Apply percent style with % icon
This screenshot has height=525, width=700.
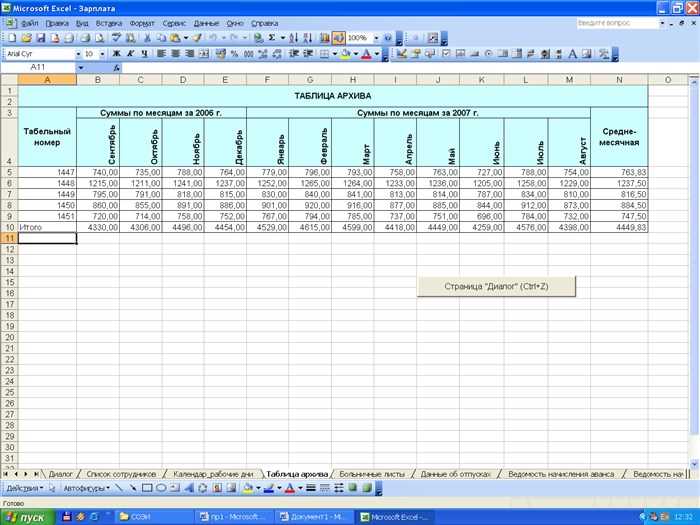click(234, 54)
